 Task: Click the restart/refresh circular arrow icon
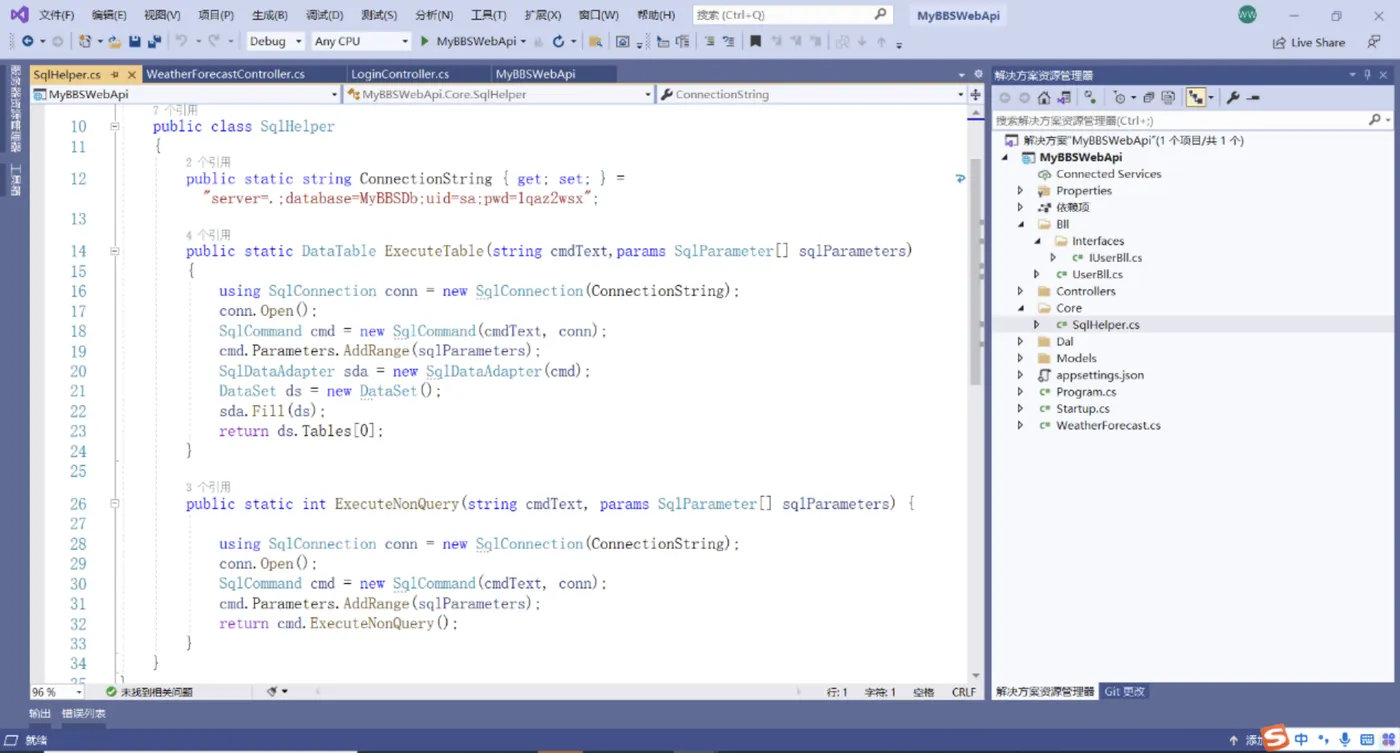point(558,41)
